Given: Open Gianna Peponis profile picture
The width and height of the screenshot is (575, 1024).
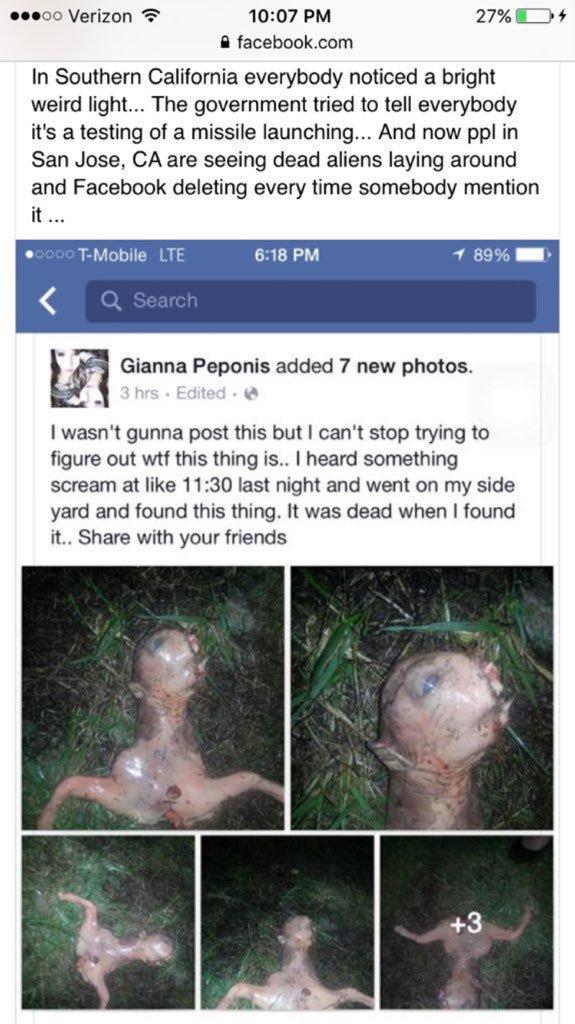Looking at the screenshot, I should pyautogui.click(x=80, y=378).
